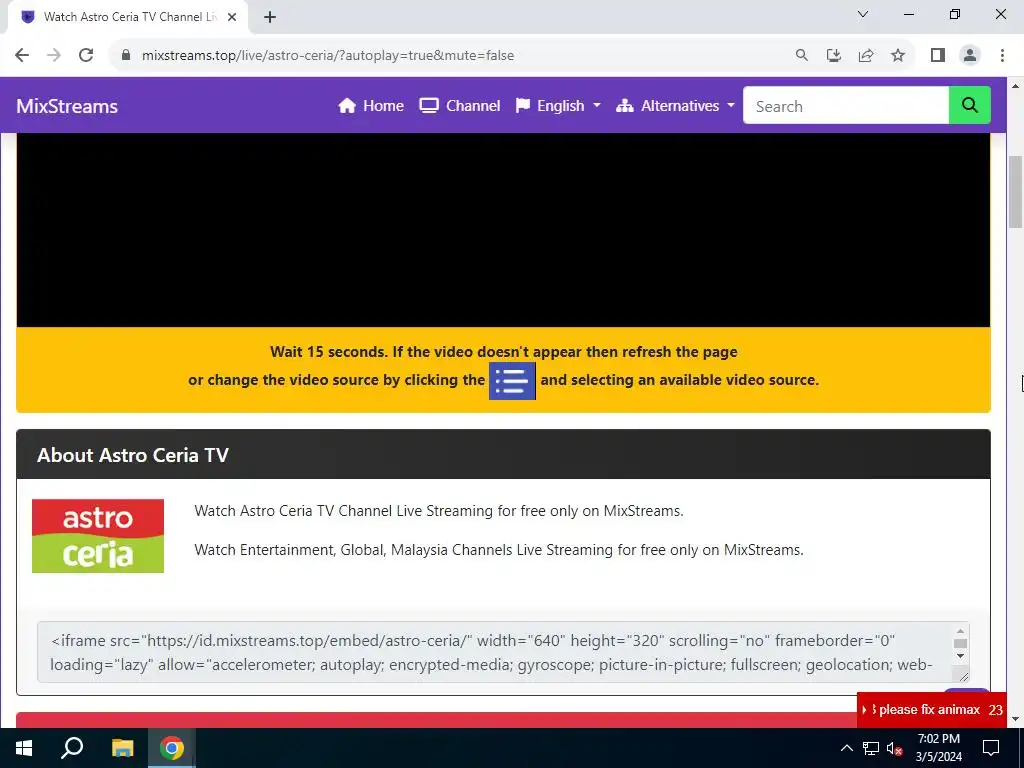Open the Chrome three-dot menu
This screenshot has width=1024, height=768.
[1002, 56]
